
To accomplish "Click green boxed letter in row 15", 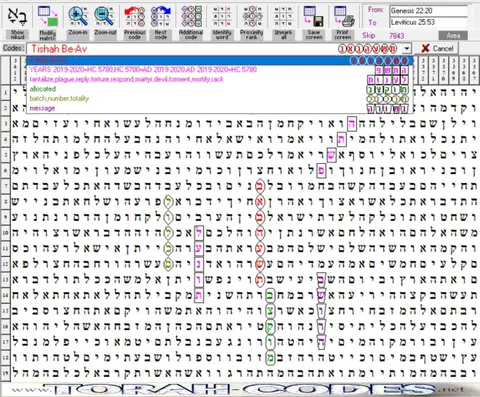I will pos(270,311).
